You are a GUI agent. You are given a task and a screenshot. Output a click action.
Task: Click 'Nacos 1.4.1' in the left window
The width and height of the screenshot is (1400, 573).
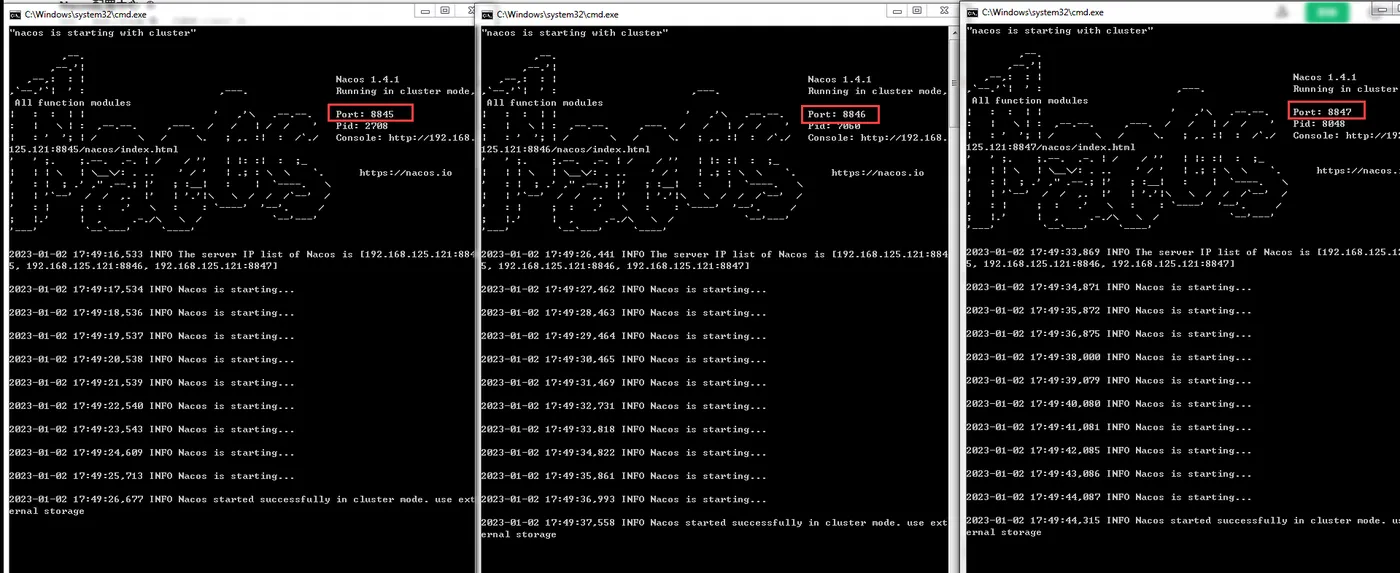pyautogui.click(x=367, y=79)
